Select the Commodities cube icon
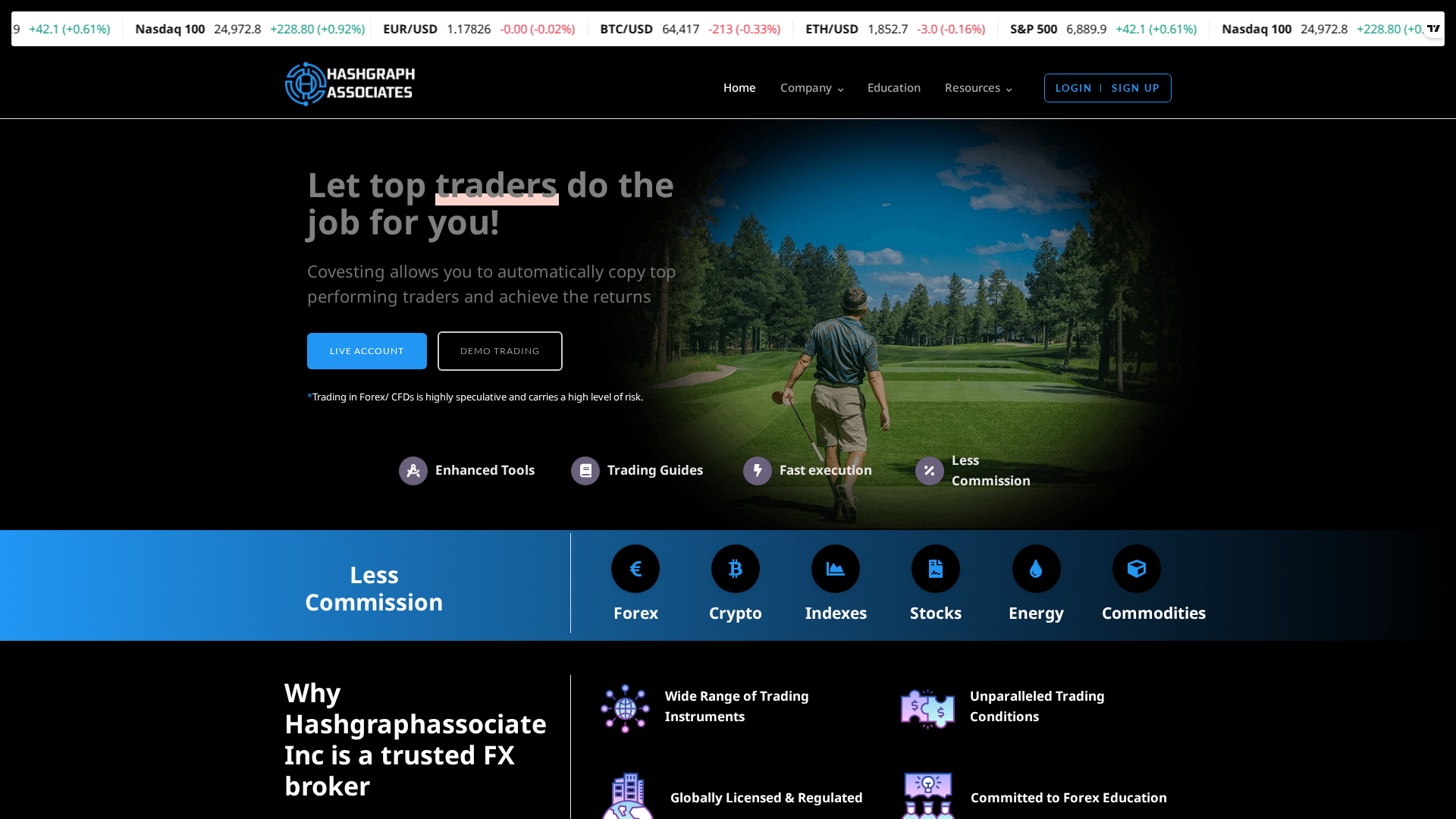 click(1135, 568)
